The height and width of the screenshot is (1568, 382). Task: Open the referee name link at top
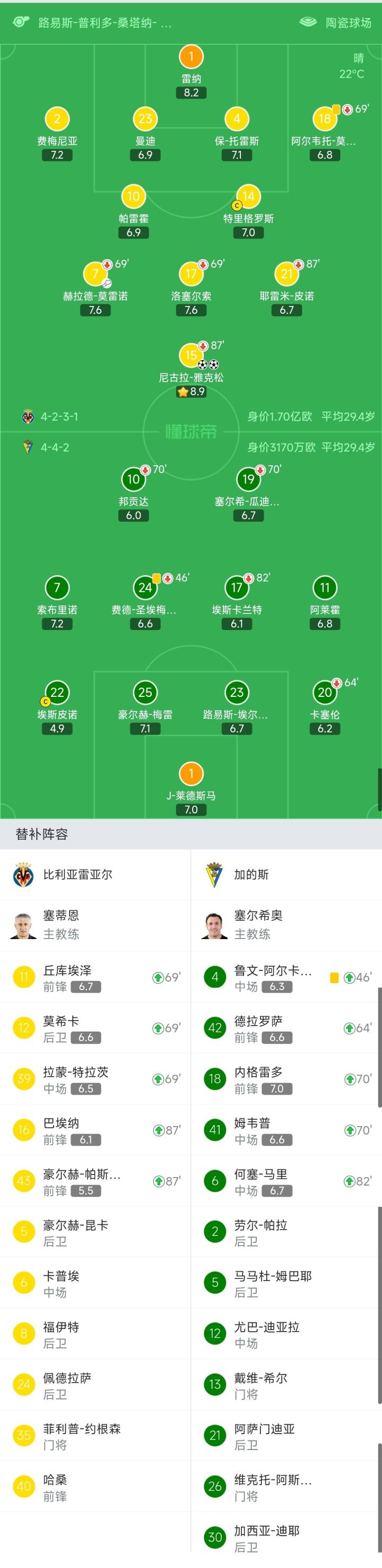(105, 22)
